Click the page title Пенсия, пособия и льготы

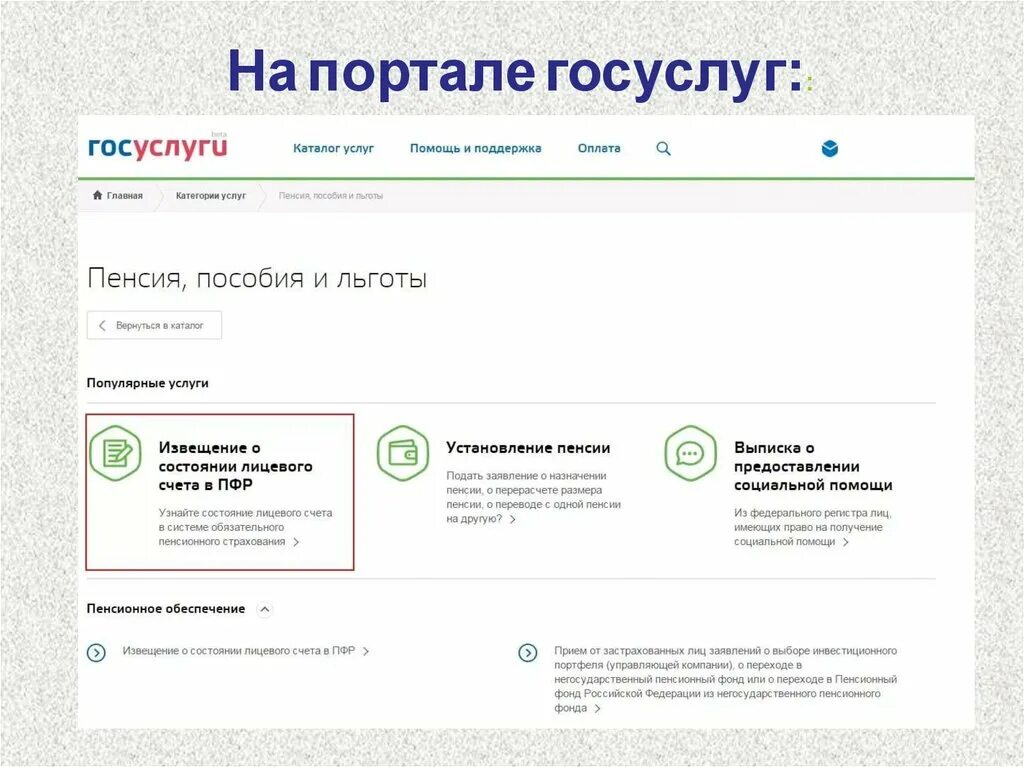pyautogui.click(x=257, y=278)
